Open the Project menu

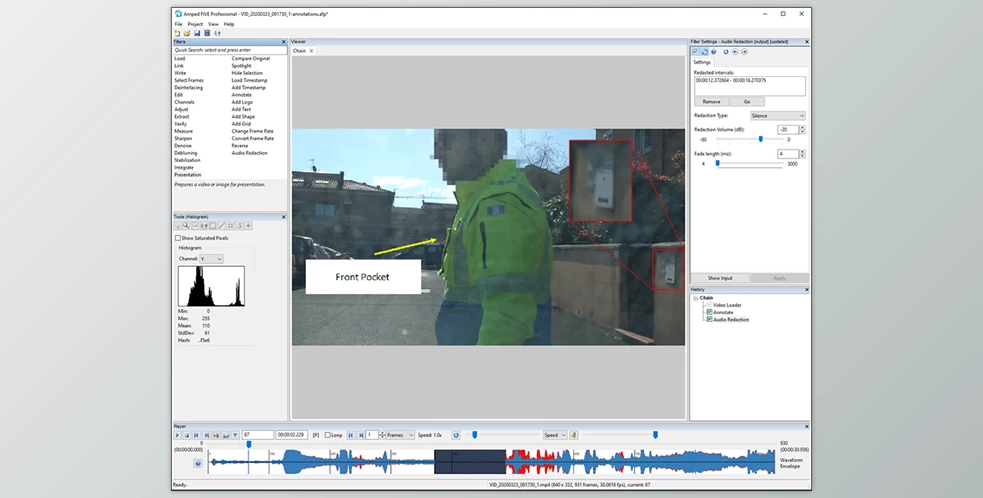pos(195,24)
